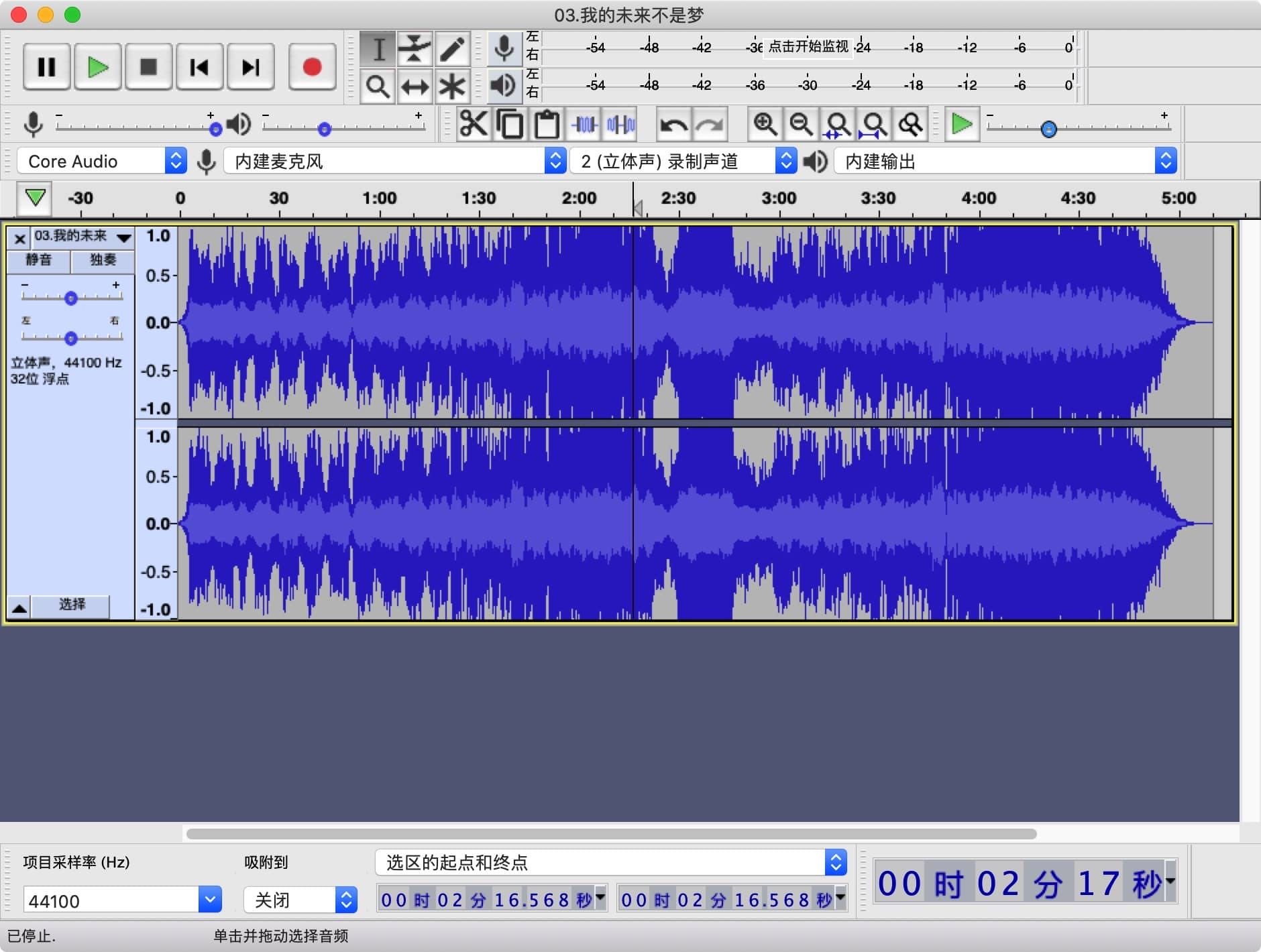Cut selection with the scissors icon
Viewport: 1261px width, 952px height.
pyautogui.click(x=474, y=124)
